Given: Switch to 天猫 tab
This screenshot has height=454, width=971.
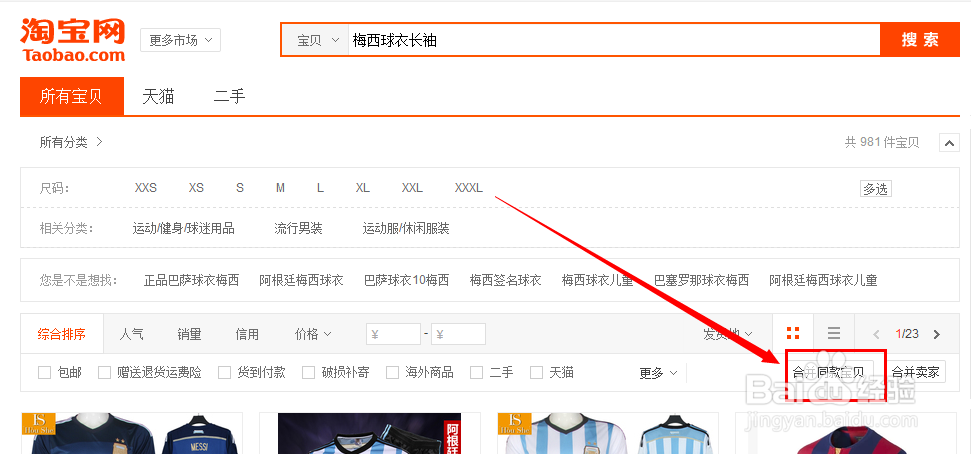Looking at the screenshot, I should tap(158, 96).
